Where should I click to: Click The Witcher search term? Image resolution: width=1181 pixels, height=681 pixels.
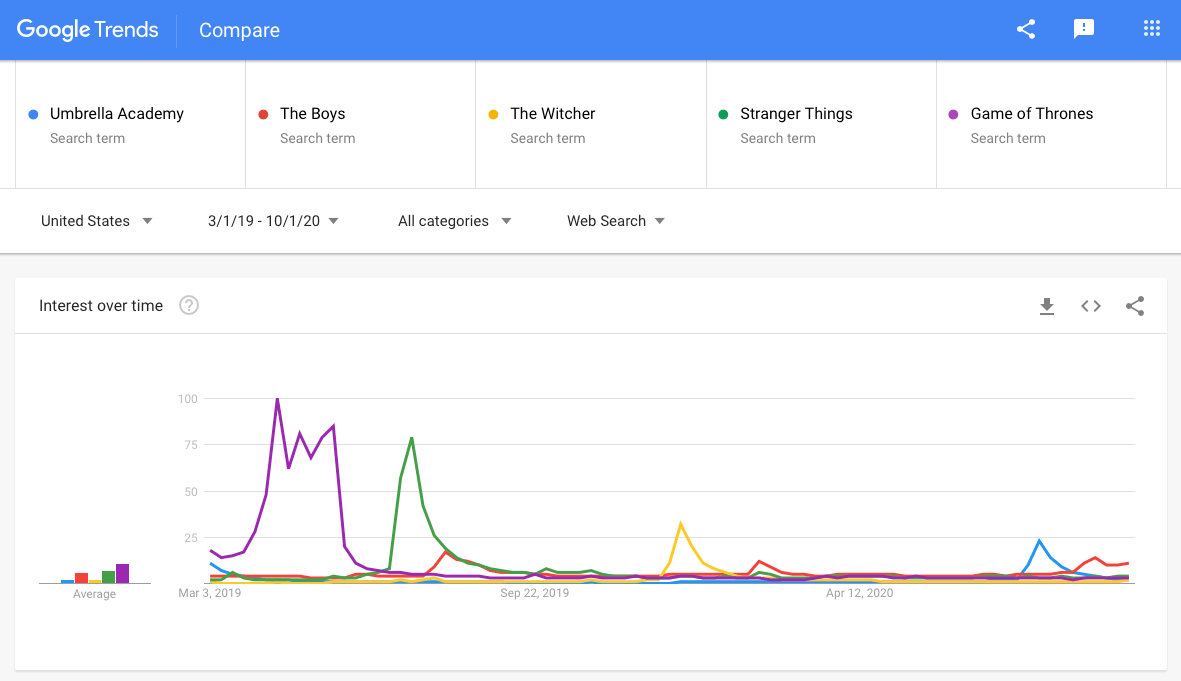pyautogui.click(x=553, y=114)
